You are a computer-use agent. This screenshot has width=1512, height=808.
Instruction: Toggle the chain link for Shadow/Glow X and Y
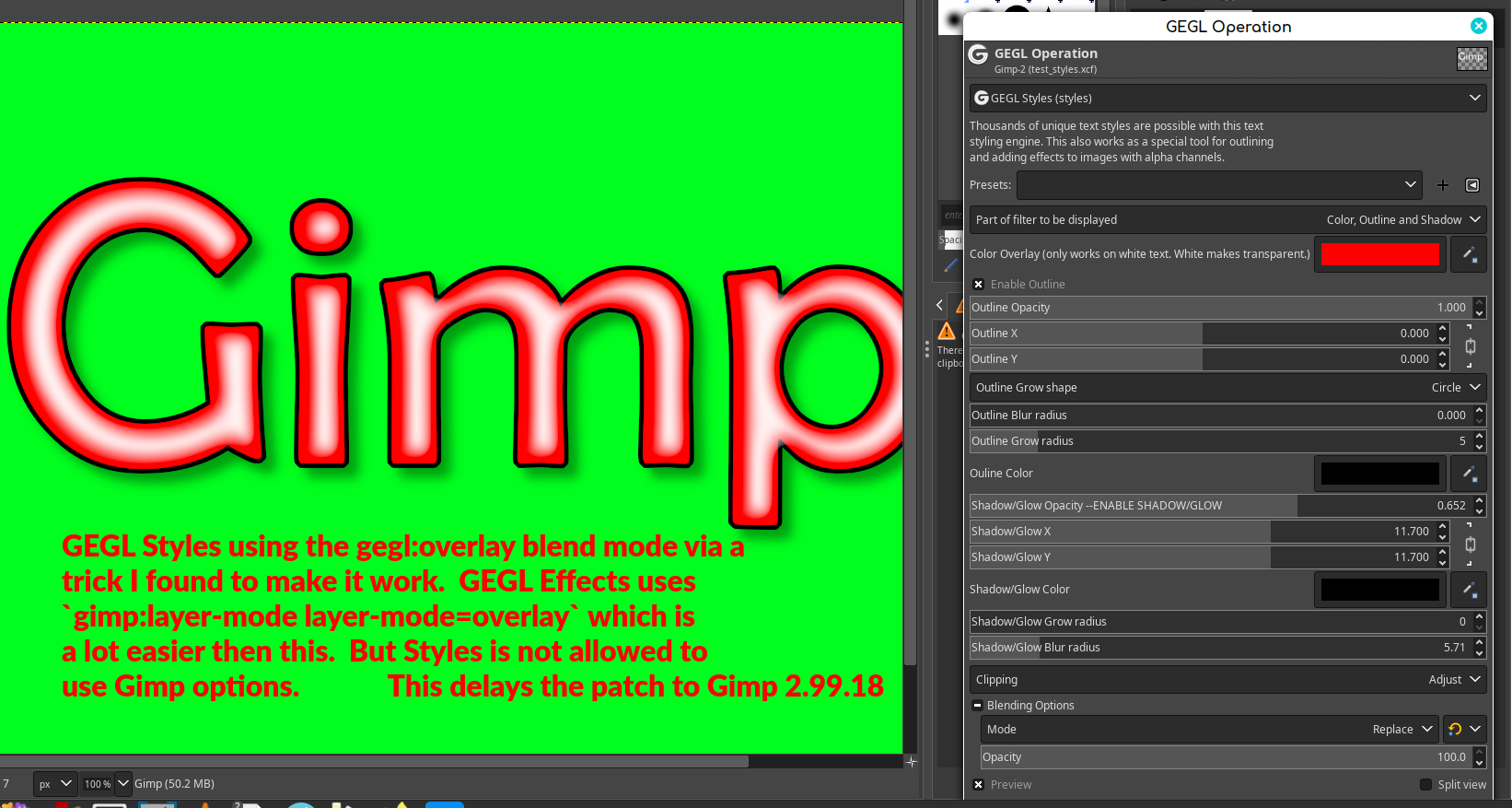(x=1471, y=545)
